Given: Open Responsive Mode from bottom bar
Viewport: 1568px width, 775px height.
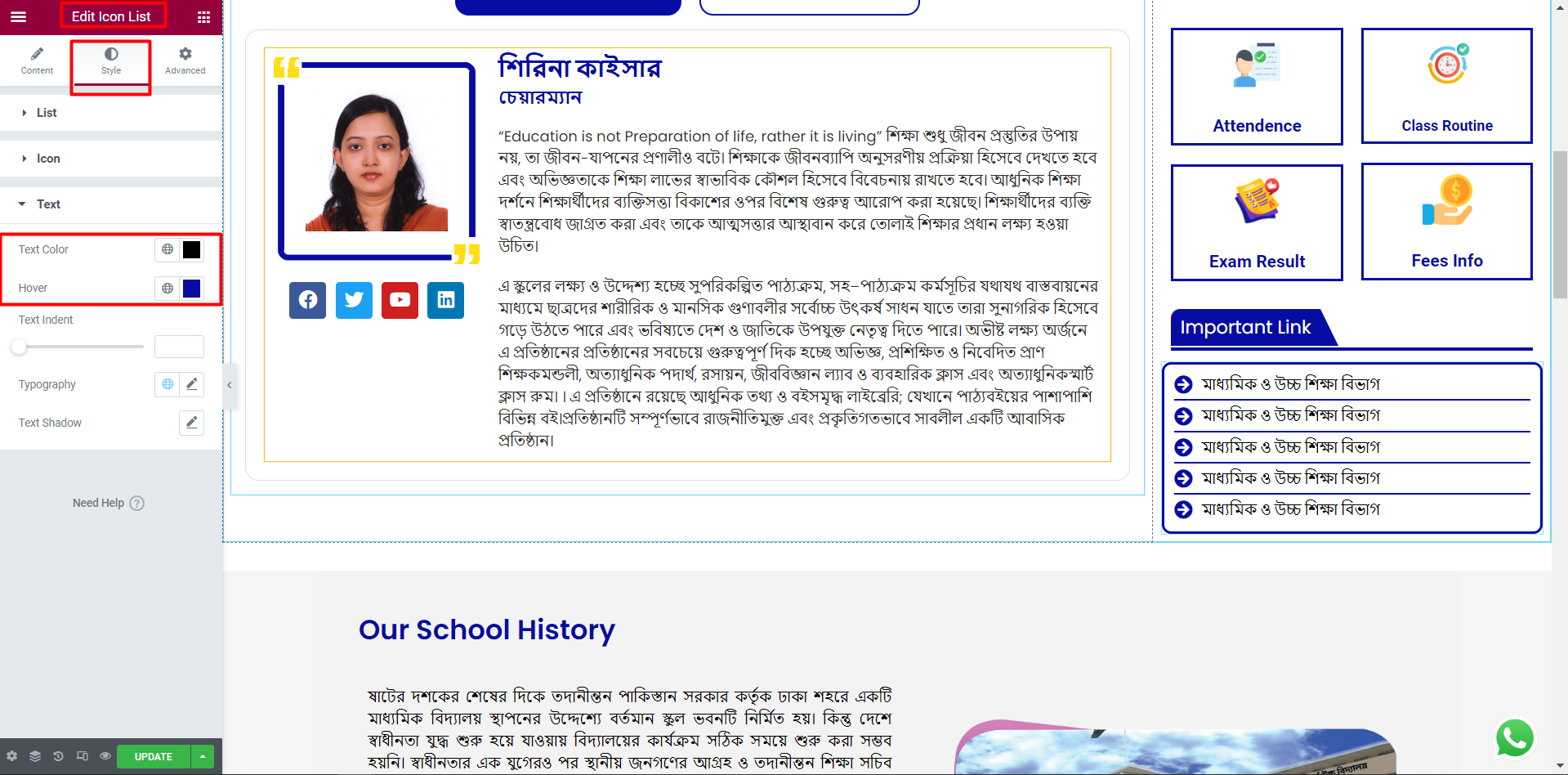Looking at the screenshot, I should [x=82, y=756].
